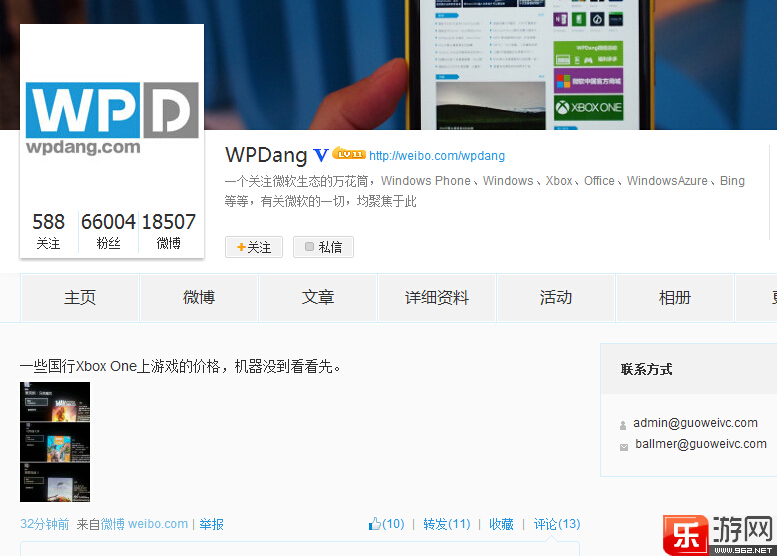
Task: Click the gold LV11 level badge
Action: 348,154
